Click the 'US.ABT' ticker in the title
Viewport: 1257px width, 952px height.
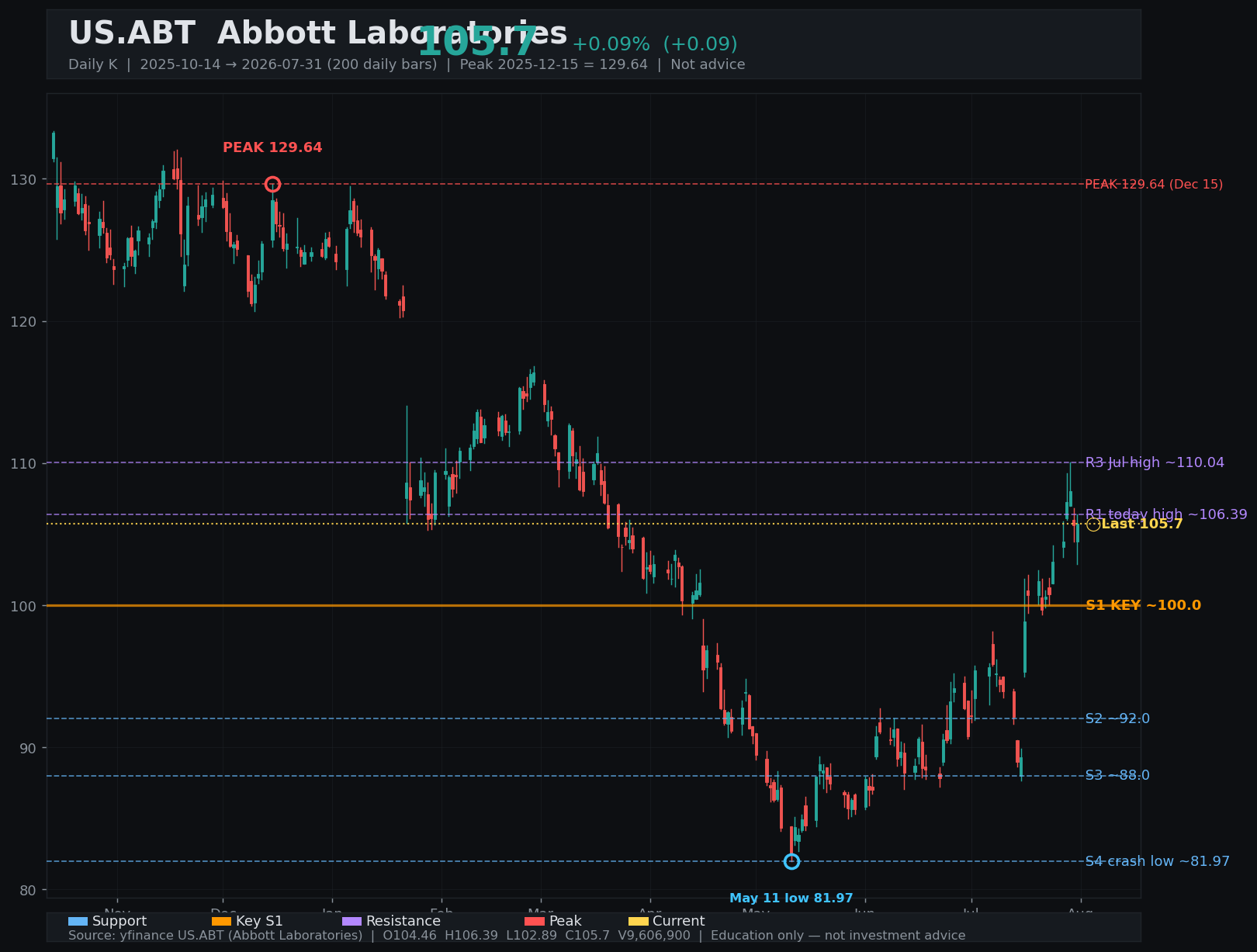(132, 33)
